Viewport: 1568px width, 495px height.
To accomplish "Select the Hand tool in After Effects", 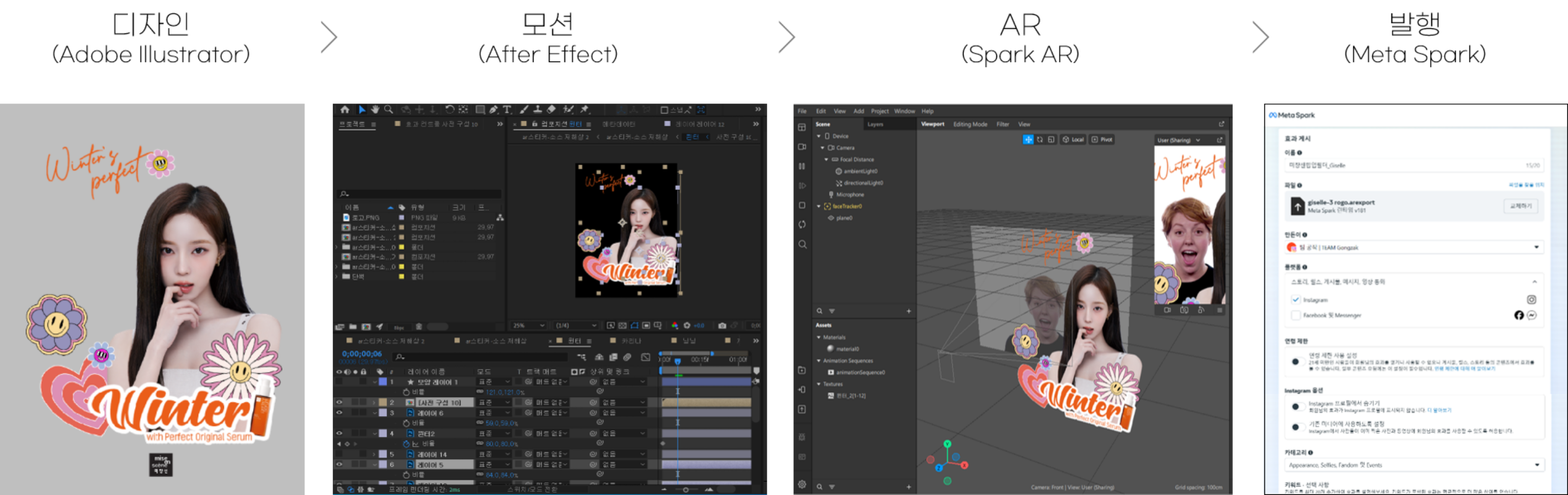I will (x=375, y=109).
